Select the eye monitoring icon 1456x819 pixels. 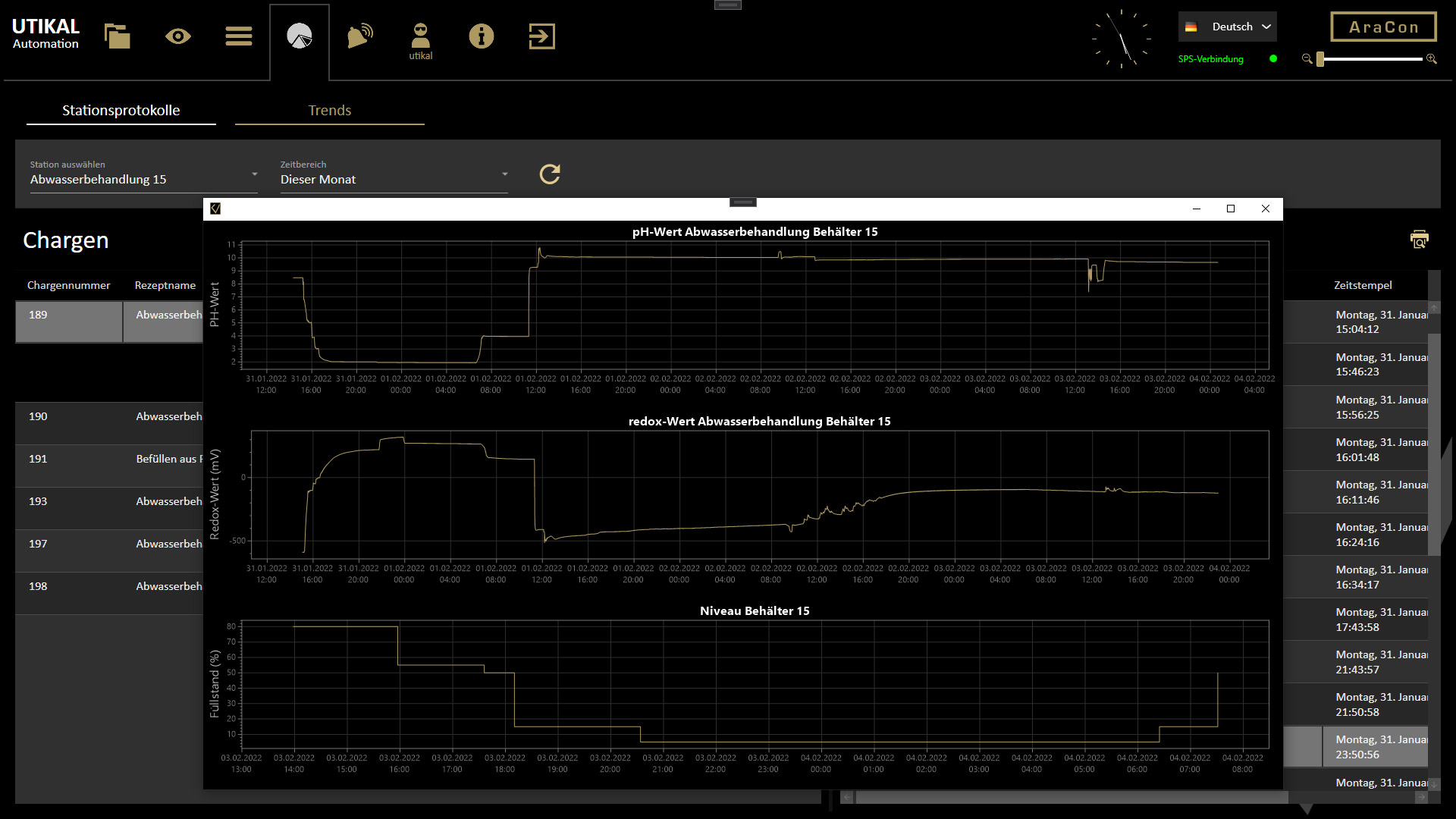pos(177,36)
